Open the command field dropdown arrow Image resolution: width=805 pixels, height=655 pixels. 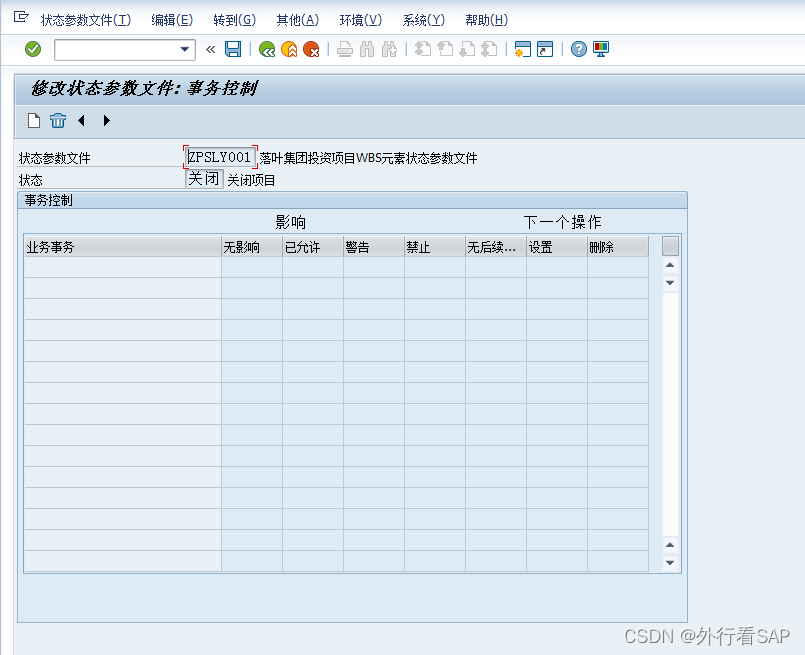pos(185,50)
